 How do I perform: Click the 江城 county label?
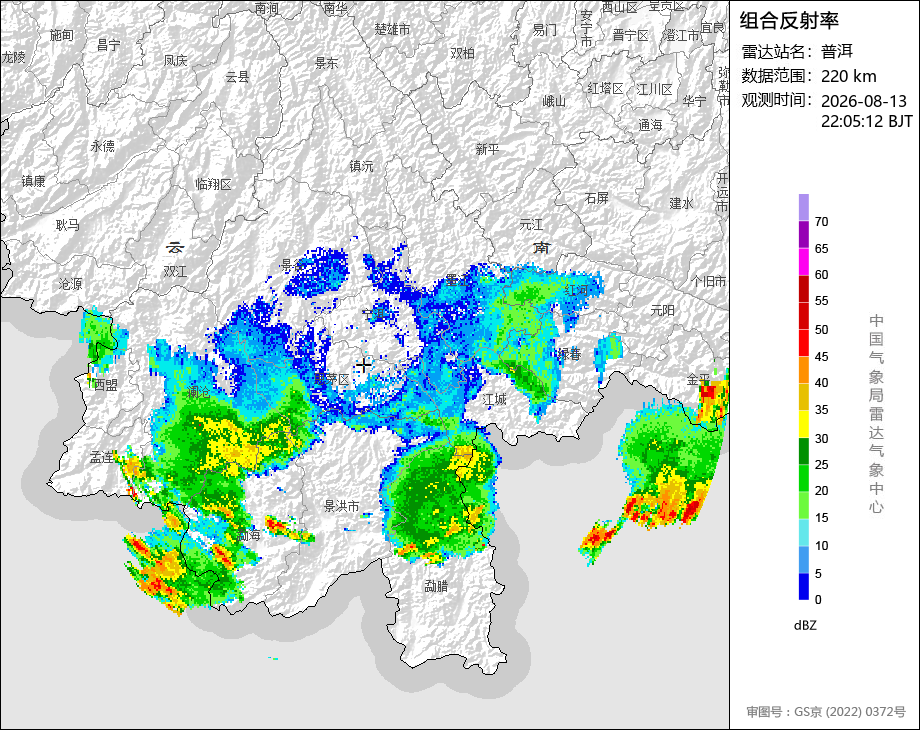point(495,400)
